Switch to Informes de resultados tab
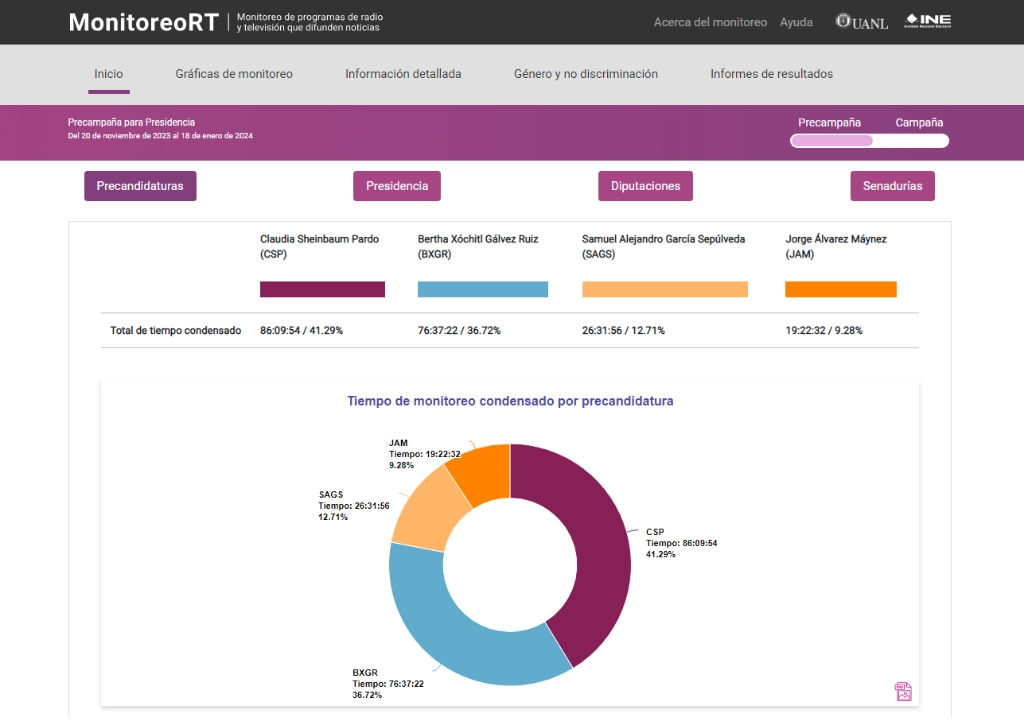This screenshot has height=725, width=1024. 771,74
